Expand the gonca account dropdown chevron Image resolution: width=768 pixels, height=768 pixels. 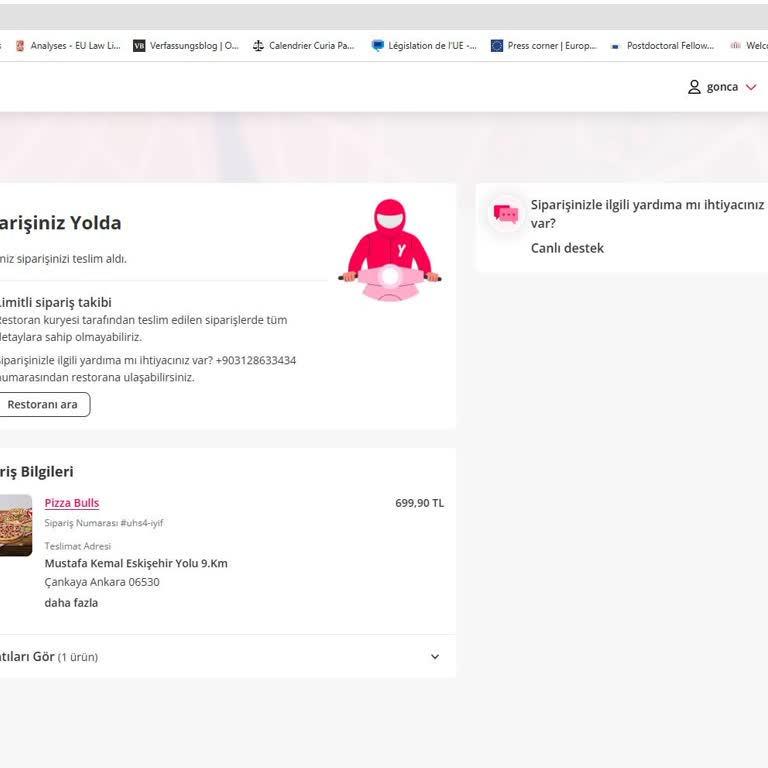(x=751, y=87)
